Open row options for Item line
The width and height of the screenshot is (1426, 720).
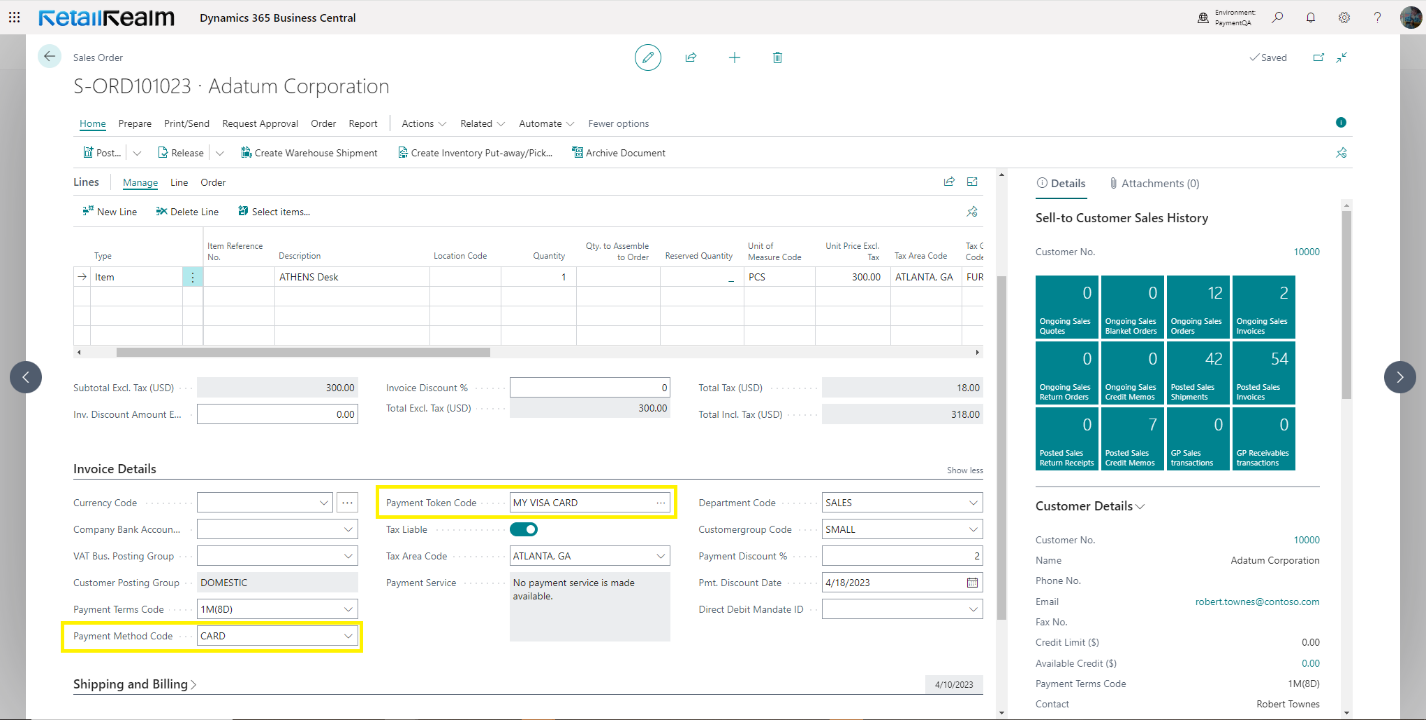point(193,277)
